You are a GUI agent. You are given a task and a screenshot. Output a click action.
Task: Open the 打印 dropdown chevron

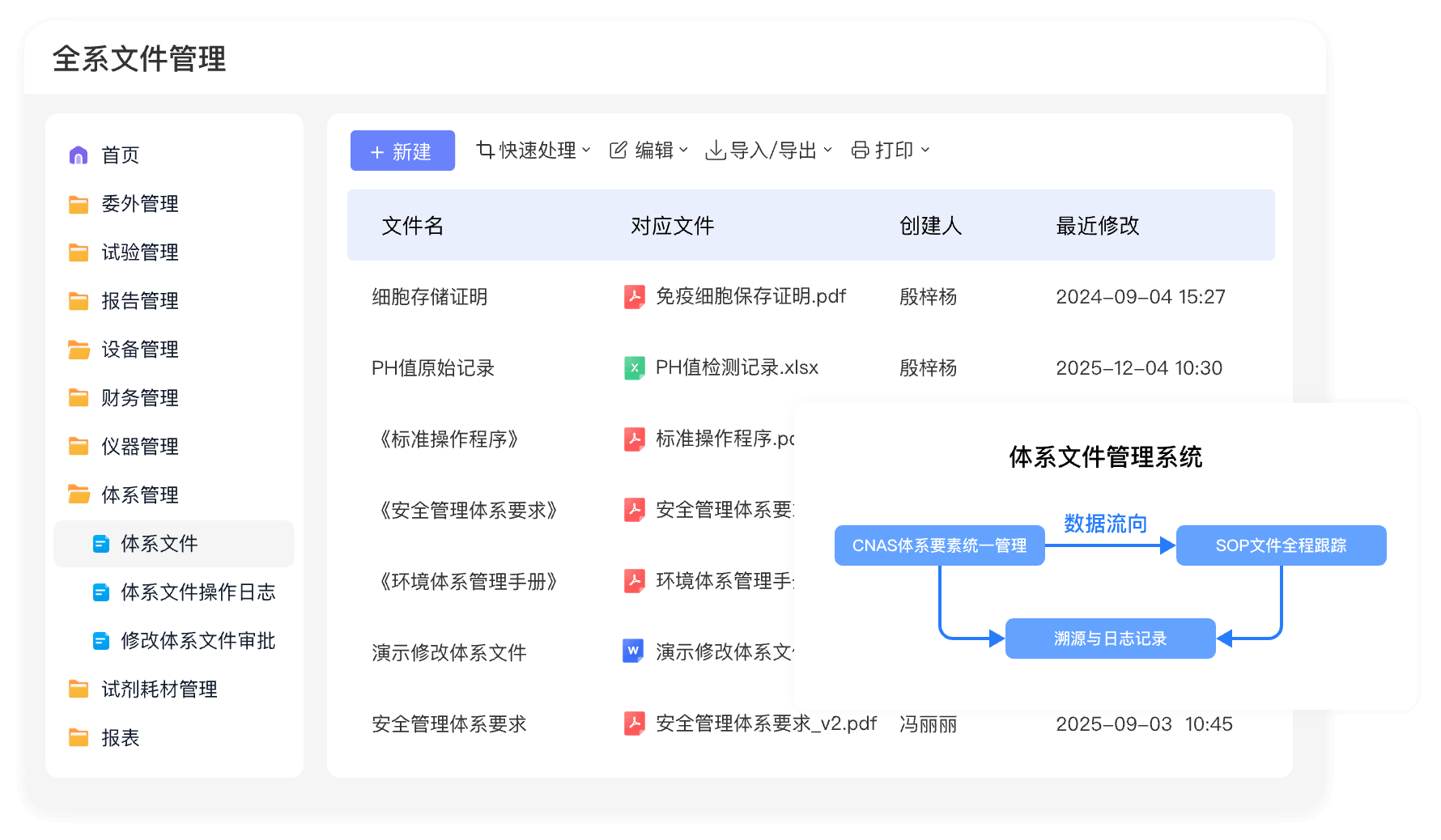pos(925,151)
